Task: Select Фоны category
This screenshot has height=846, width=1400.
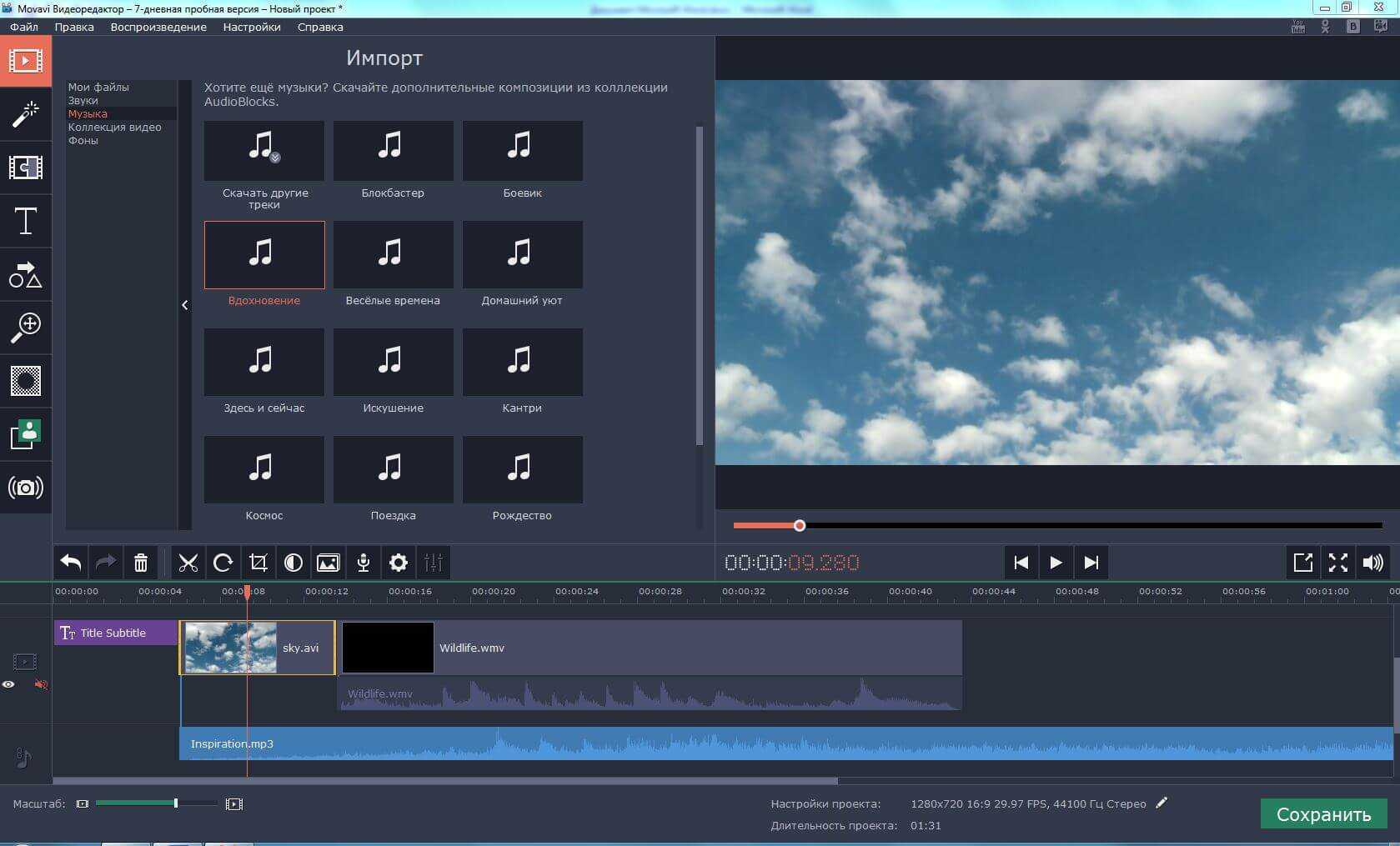Action: [83, 140]
